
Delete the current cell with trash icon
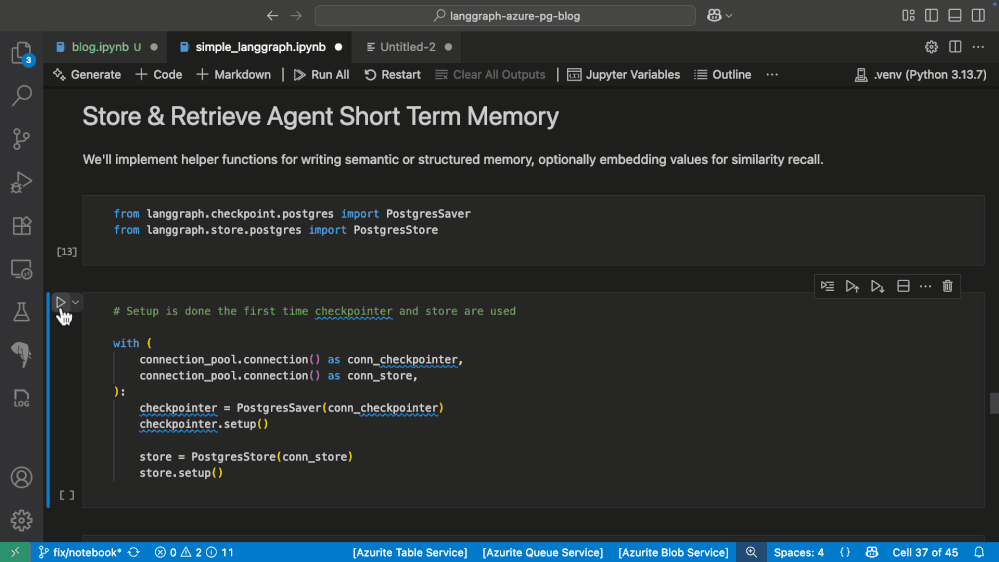[948, 286]
